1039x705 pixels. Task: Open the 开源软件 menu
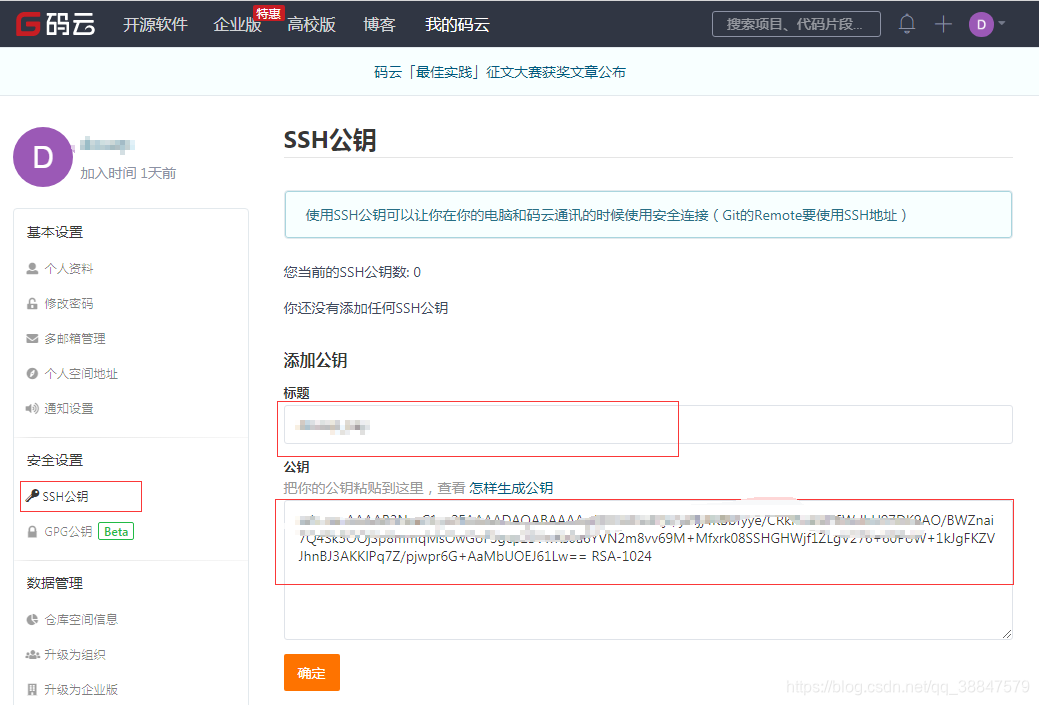[x=156, y=25]
